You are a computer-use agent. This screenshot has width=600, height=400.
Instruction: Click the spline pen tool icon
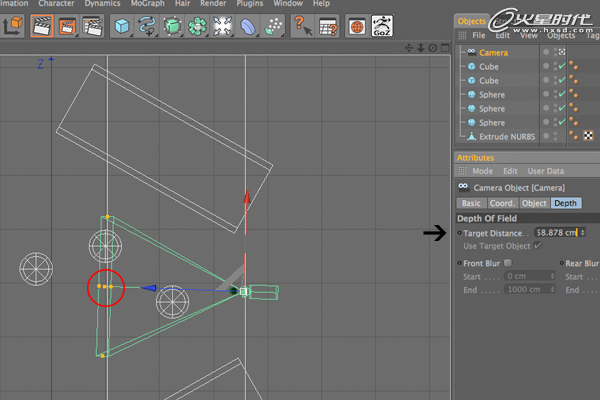[x=147, y=26]
